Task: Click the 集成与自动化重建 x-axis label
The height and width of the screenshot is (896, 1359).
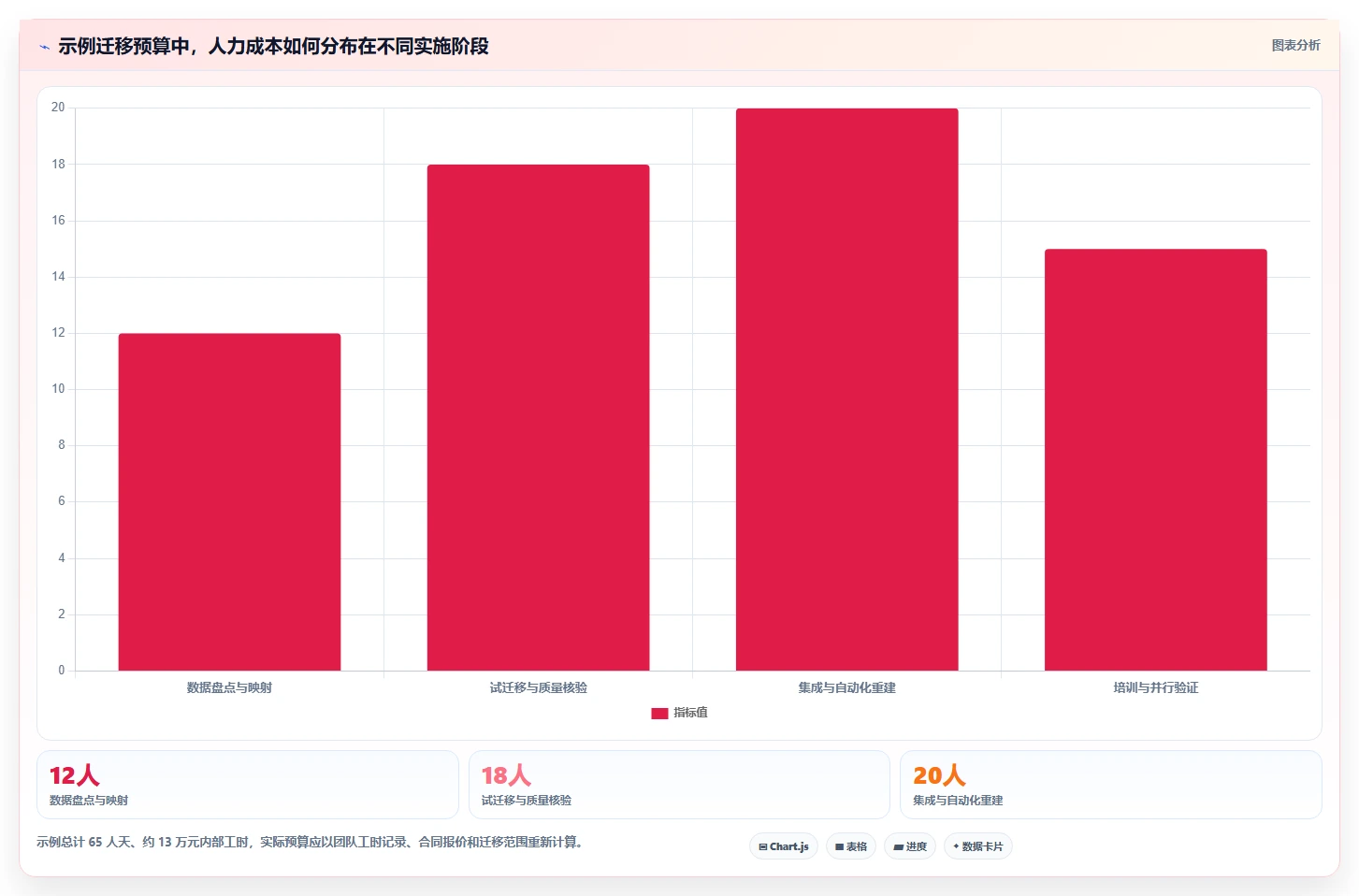Action: [x=846, y=687]
